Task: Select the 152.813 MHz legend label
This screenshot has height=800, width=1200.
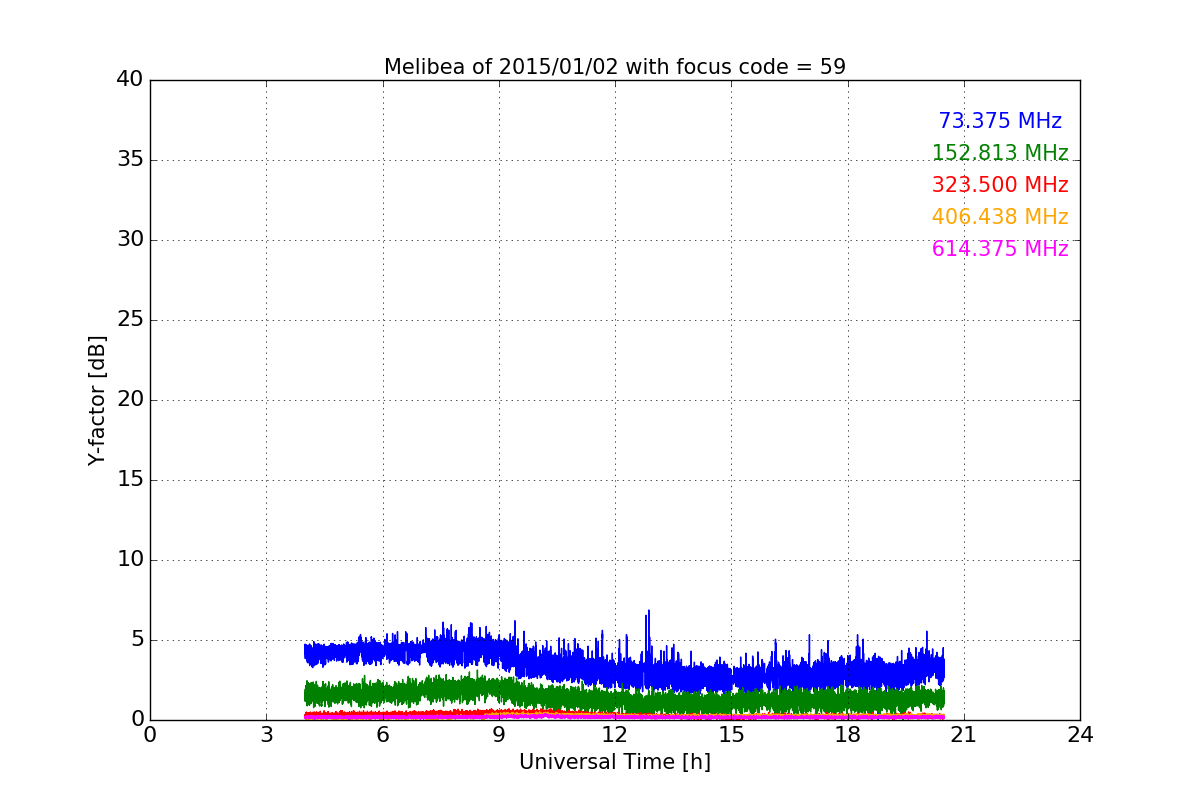Action: pos(1000,153)
